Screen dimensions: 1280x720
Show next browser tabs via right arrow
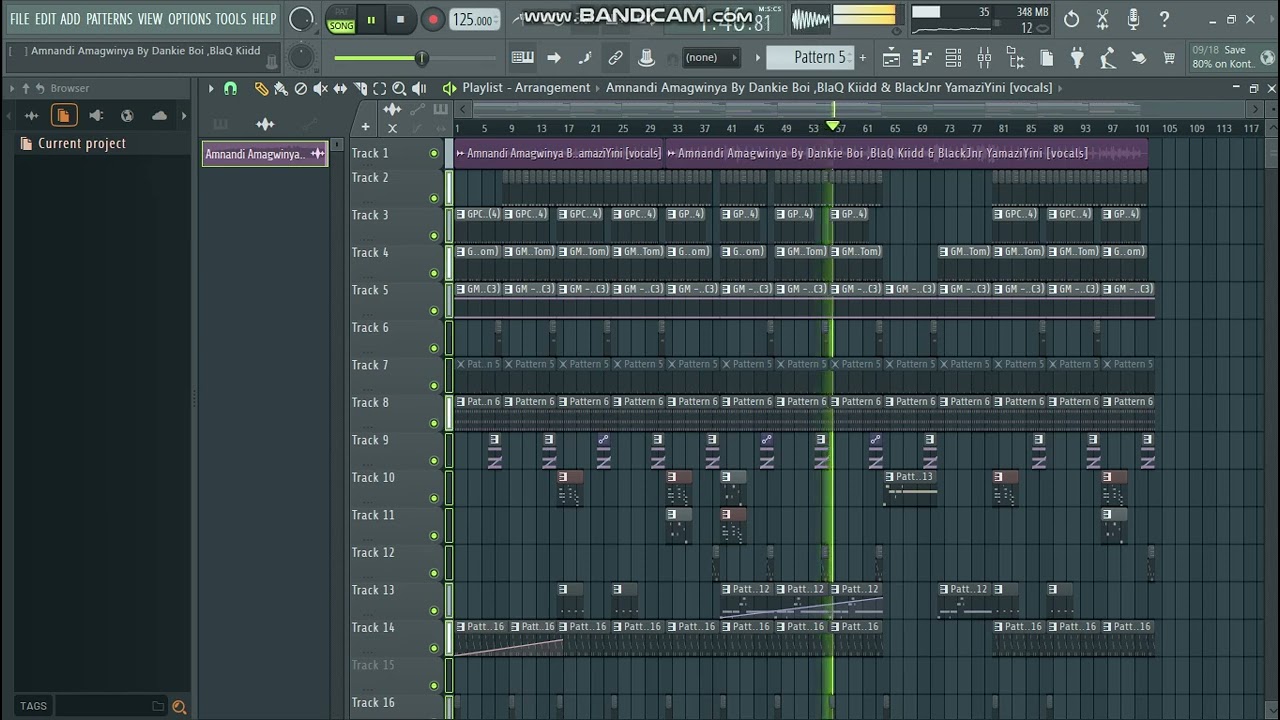click(184, 116)
